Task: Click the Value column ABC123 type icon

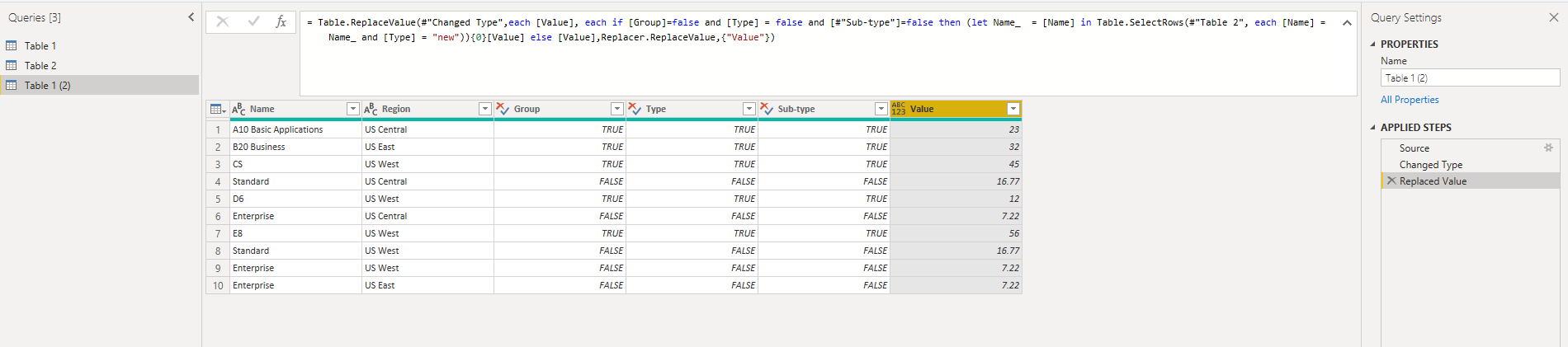Action: coord(899,109)
